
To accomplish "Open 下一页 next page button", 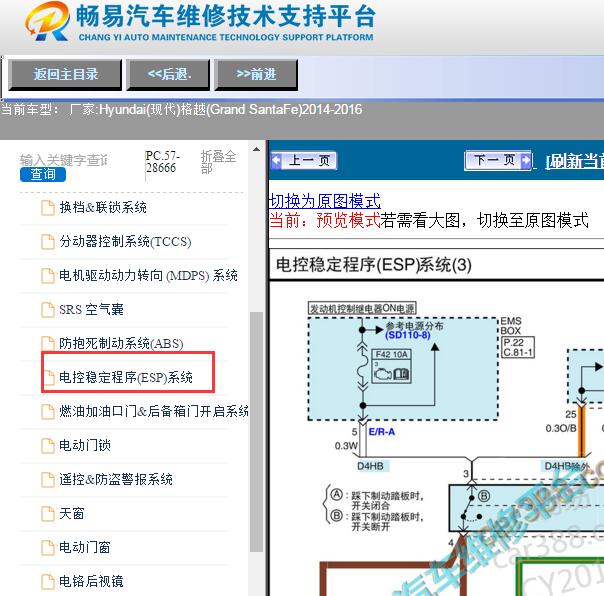I will pos(499,160).
